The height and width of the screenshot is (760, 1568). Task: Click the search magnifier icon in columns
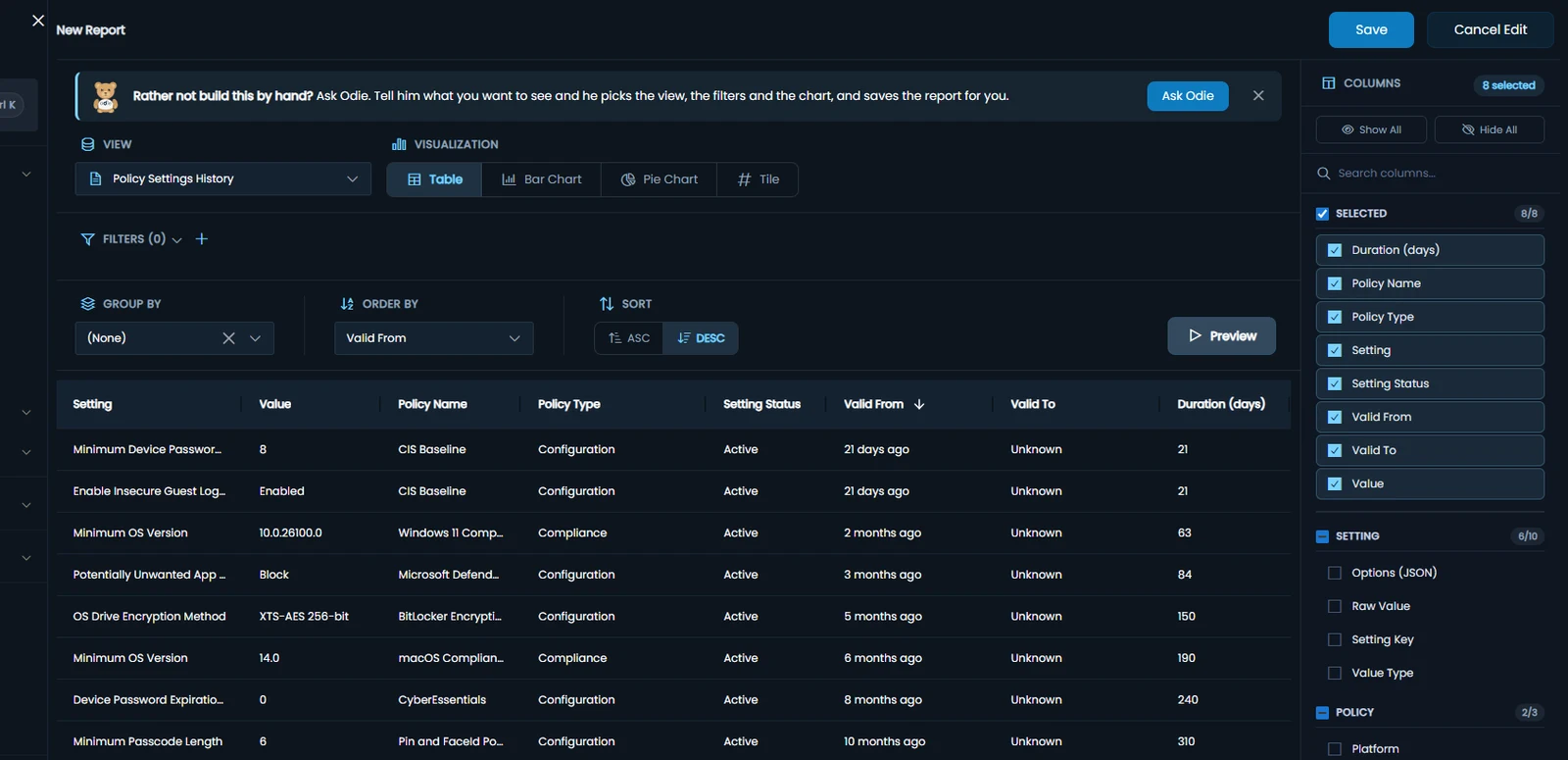(x=1324, y=174)
